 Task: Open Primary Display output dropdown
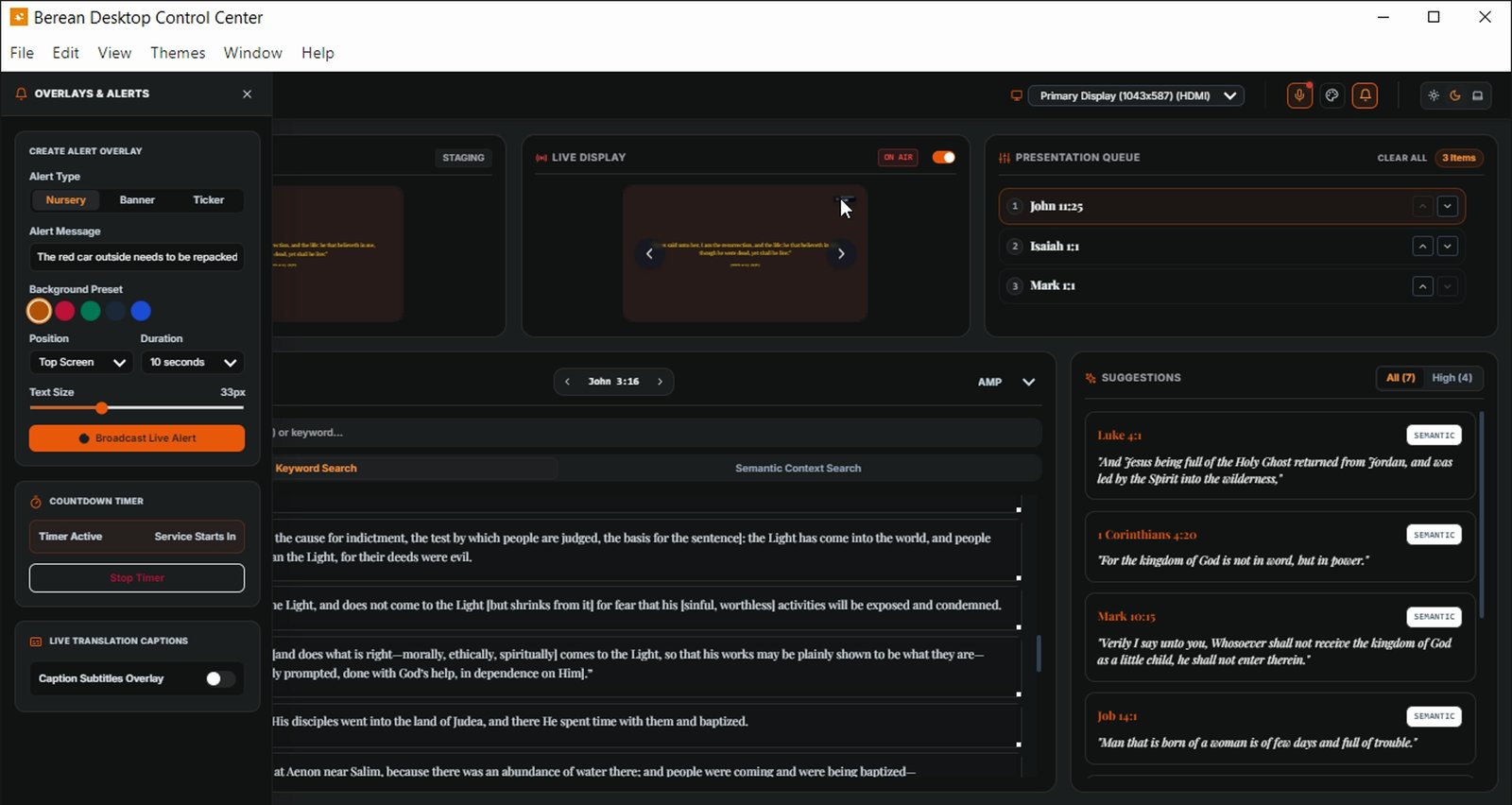[1136, 95]
